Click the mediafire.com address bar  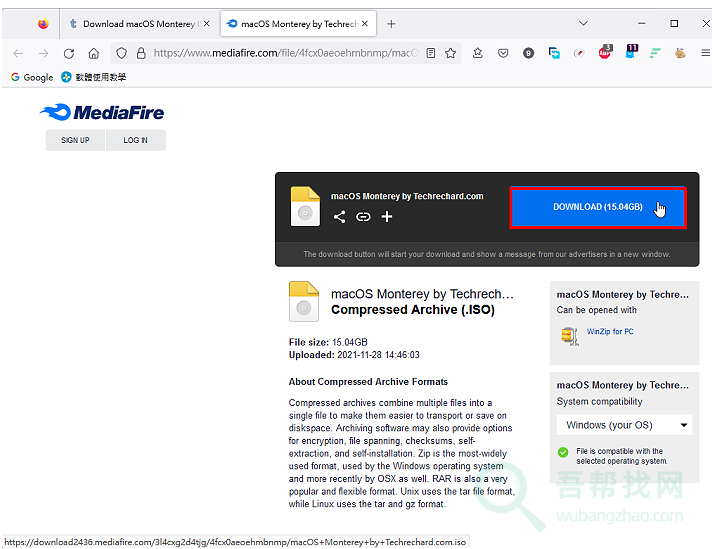tap(286, 53)
